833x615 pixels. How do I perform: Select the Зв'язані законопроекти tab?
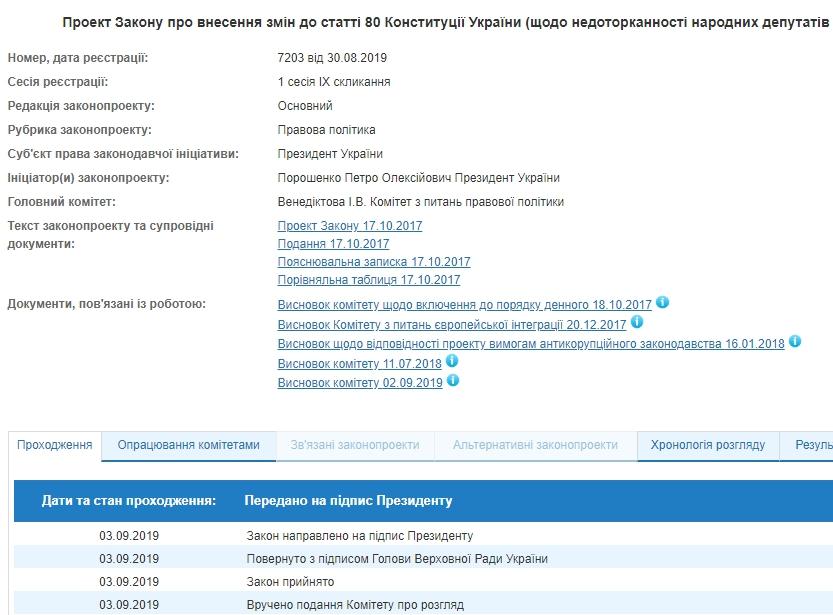pyautogui.click(x=355, y=445)
